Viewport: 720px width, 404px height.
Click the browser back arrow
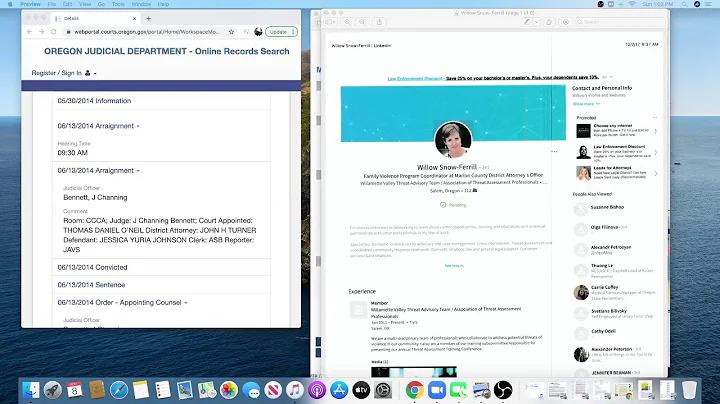(29, 32)
